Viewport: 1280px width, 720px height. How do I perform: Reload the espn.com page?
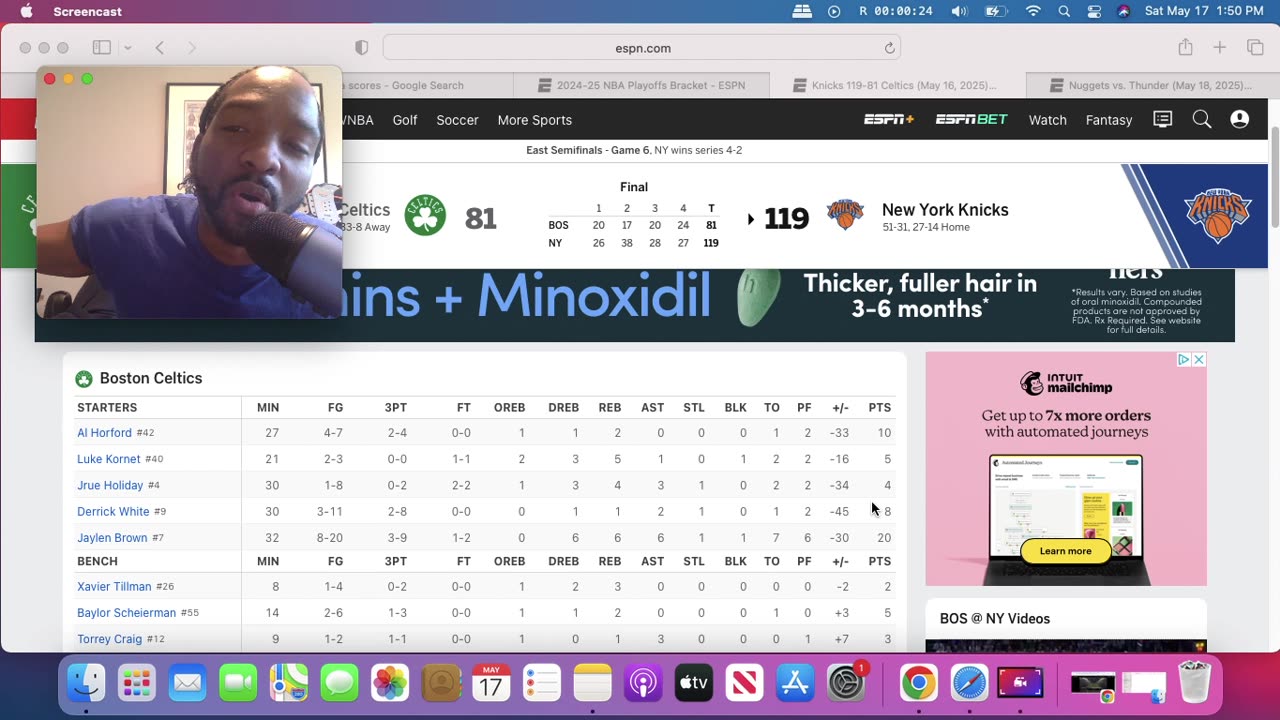pyautogui.click(x=889, y=48)
